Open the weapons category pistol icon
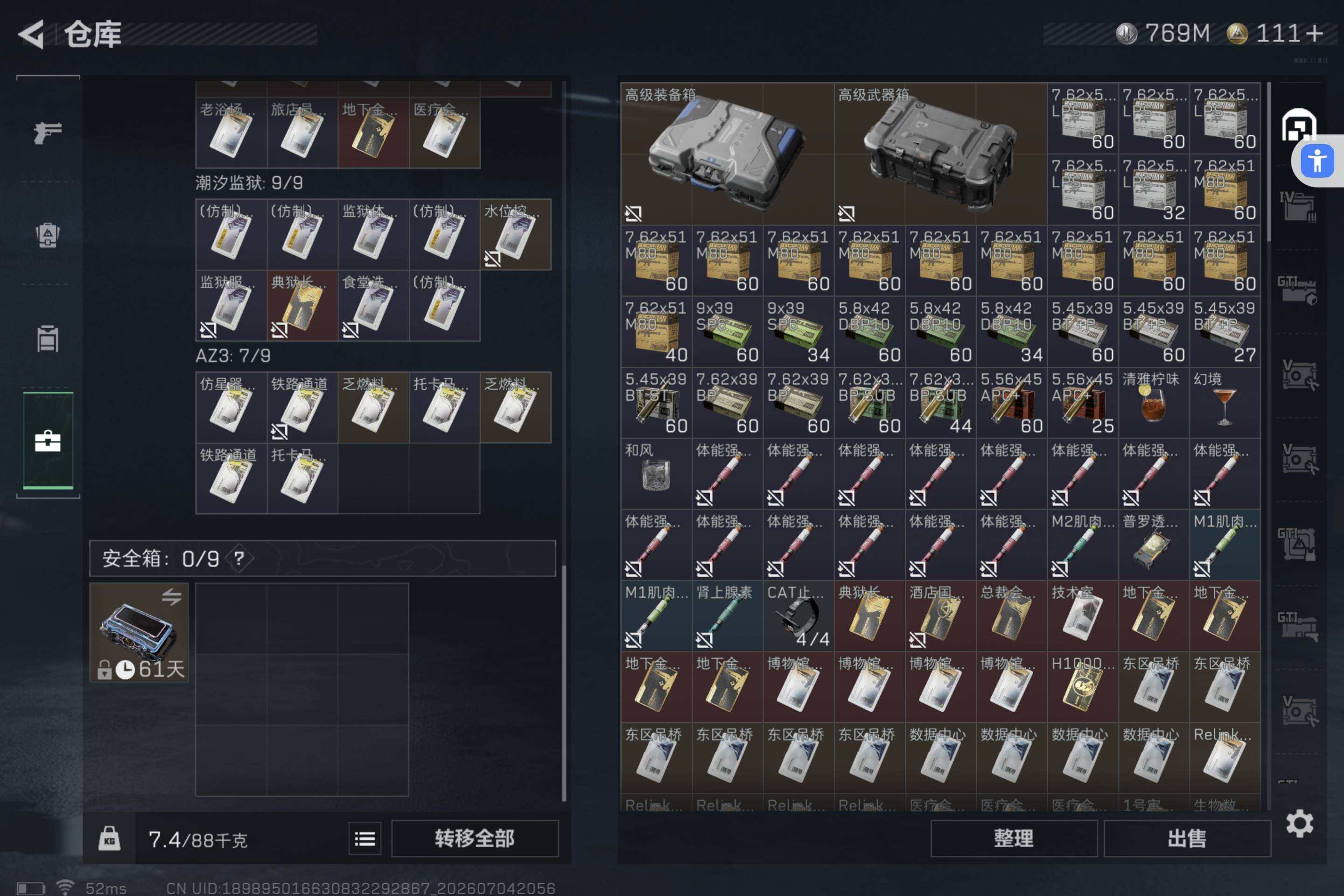The width and height of the screenshot is (1344, 896). point(48,133)
